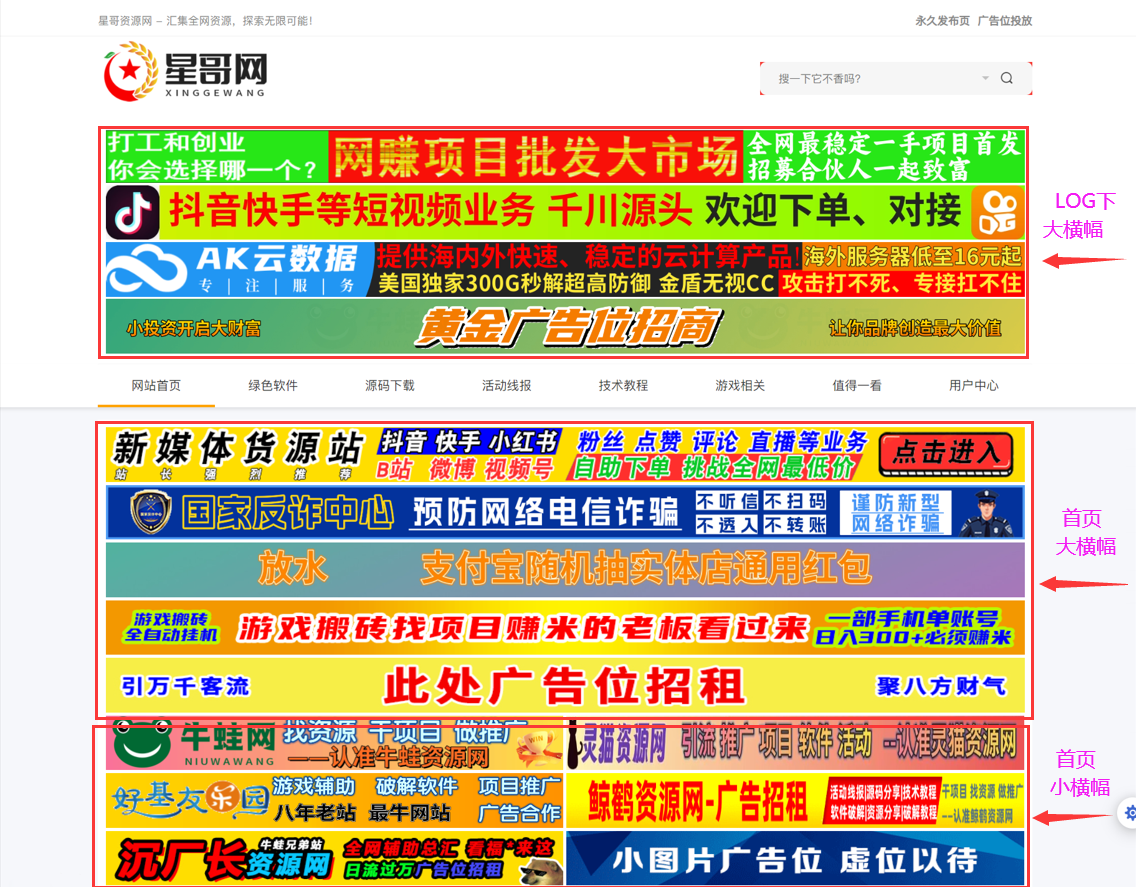Open the 值得一看 menu item
Image resolution: width=1136 pixels, height=887 pixels.
coord(856,386)
